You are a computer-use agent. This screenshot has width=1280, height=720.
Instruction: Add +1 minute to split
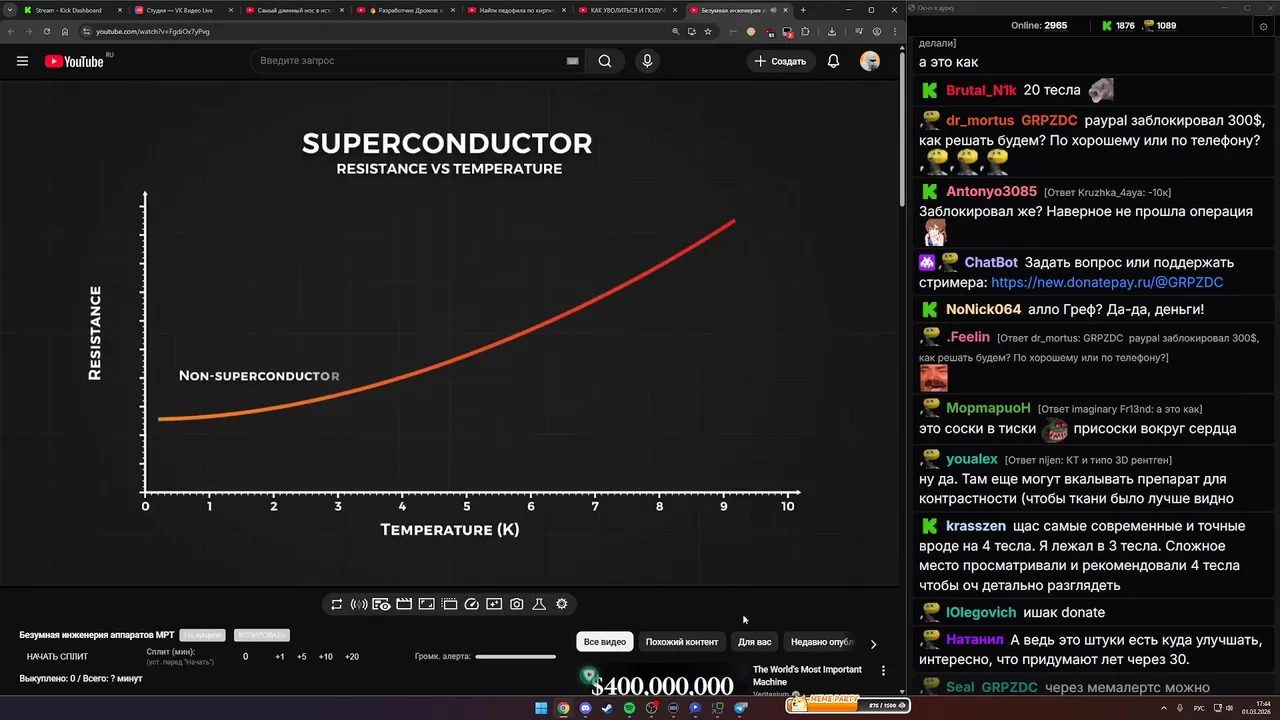[280, 657]
